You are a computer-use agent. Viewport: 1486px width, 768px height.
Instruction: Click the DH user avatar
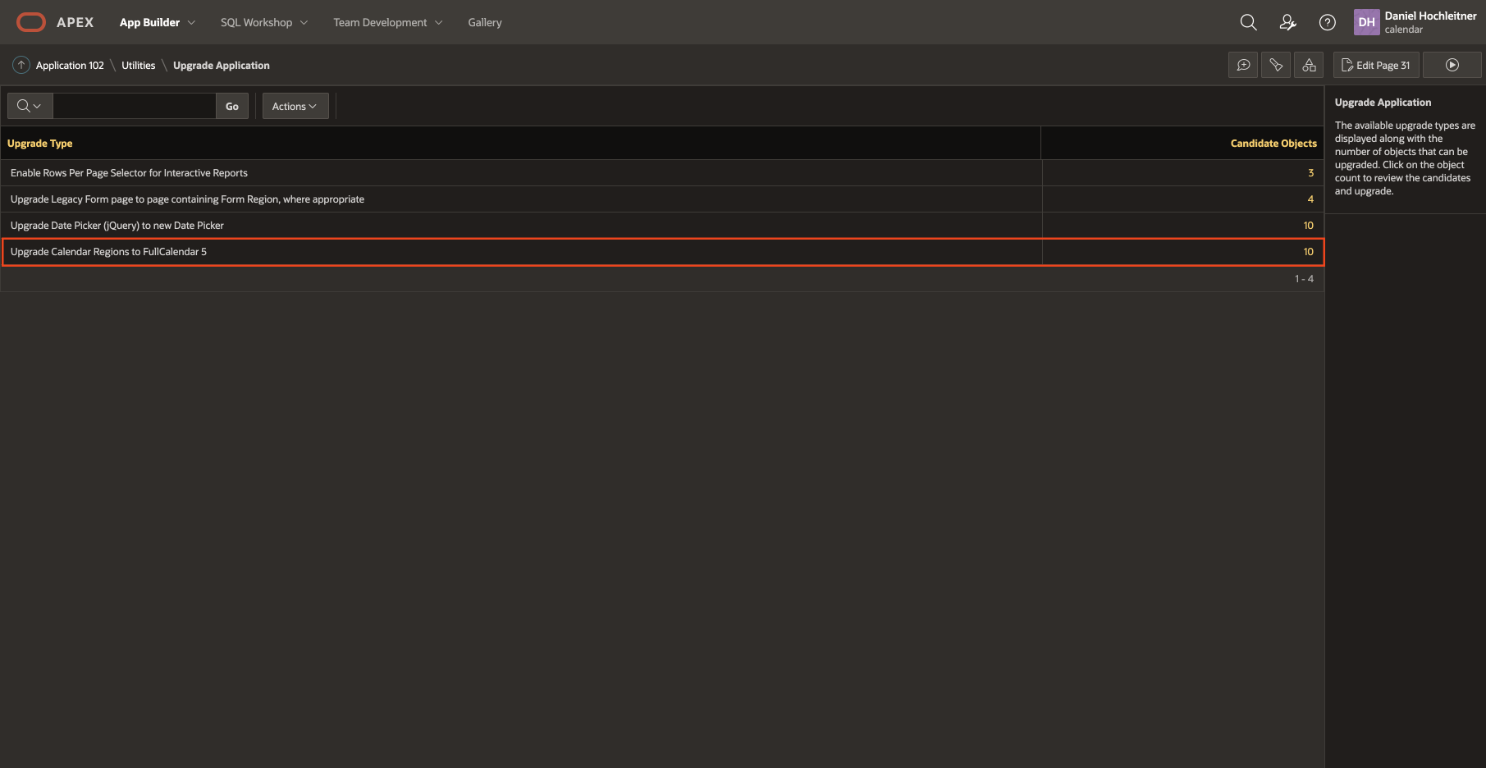point(1366,22)
